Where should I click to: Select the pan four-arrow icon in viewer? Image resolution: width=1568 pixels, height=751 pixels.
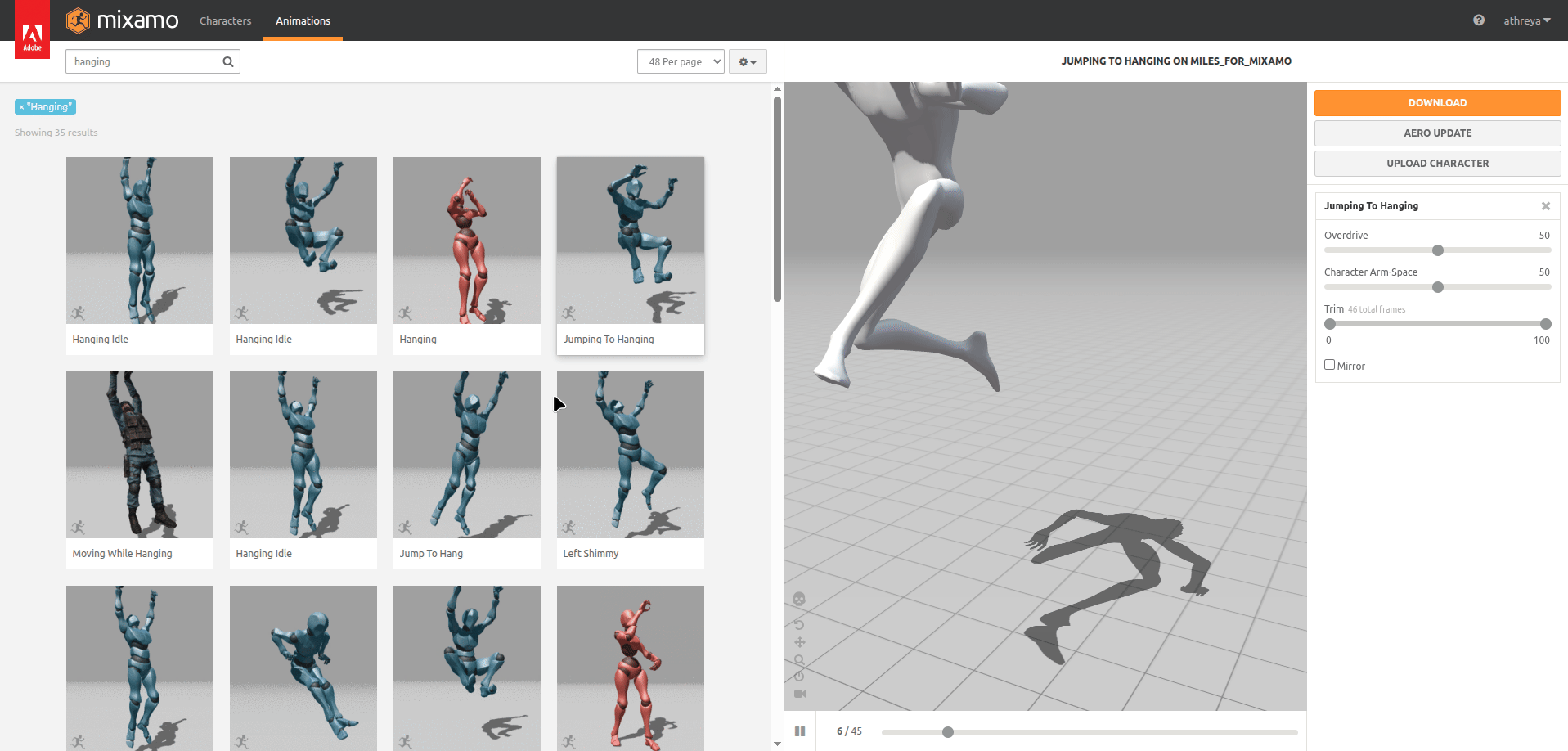799,642
